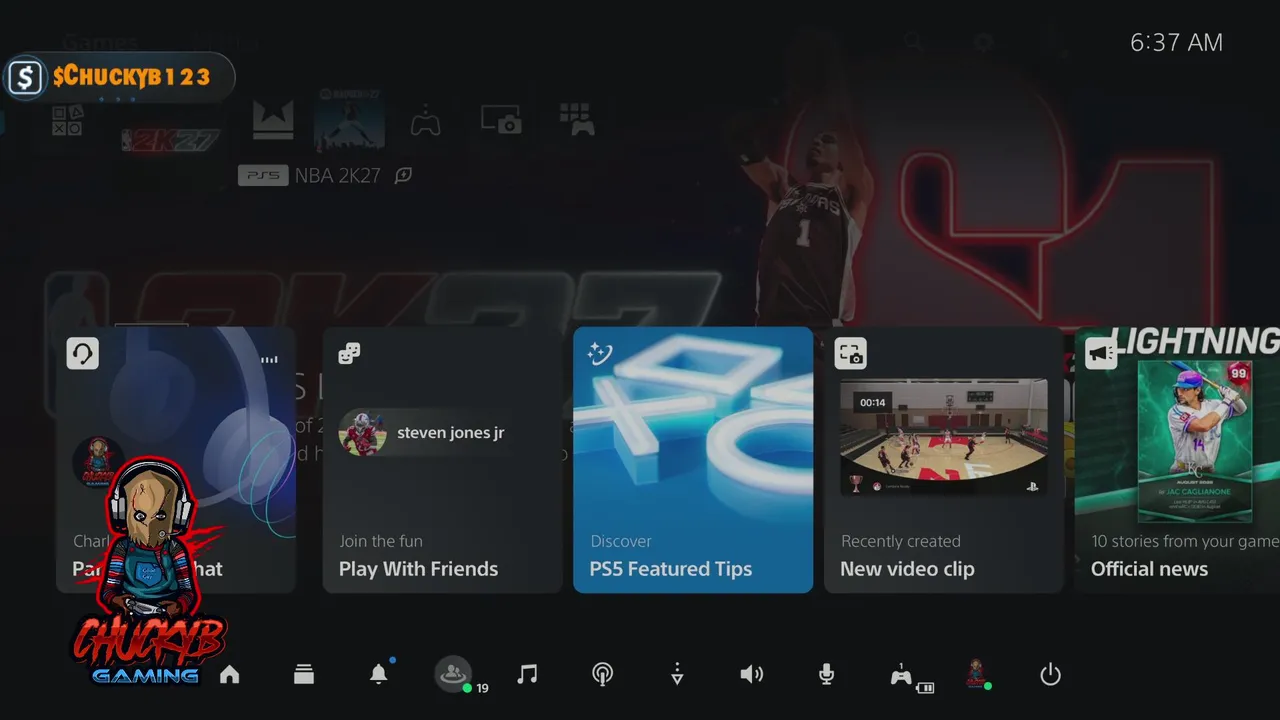Select the Power icon
Viewport: 1280px width, 720px height.
(x=1050, y=675)
